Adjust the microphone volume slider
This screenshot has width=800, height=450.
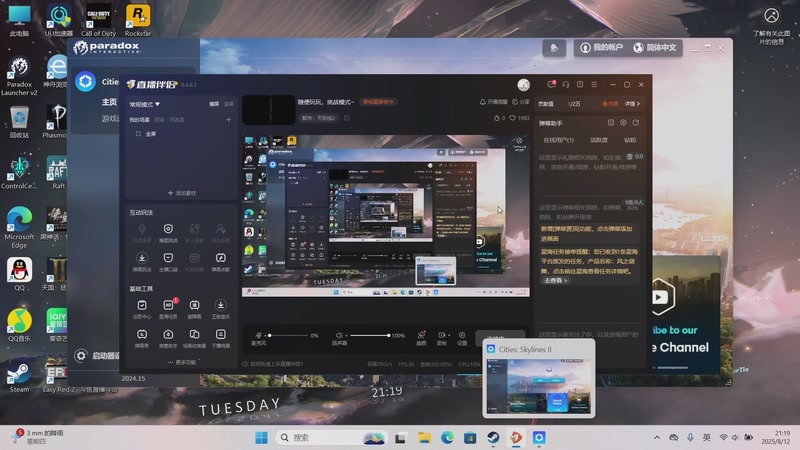pos(290,335)
